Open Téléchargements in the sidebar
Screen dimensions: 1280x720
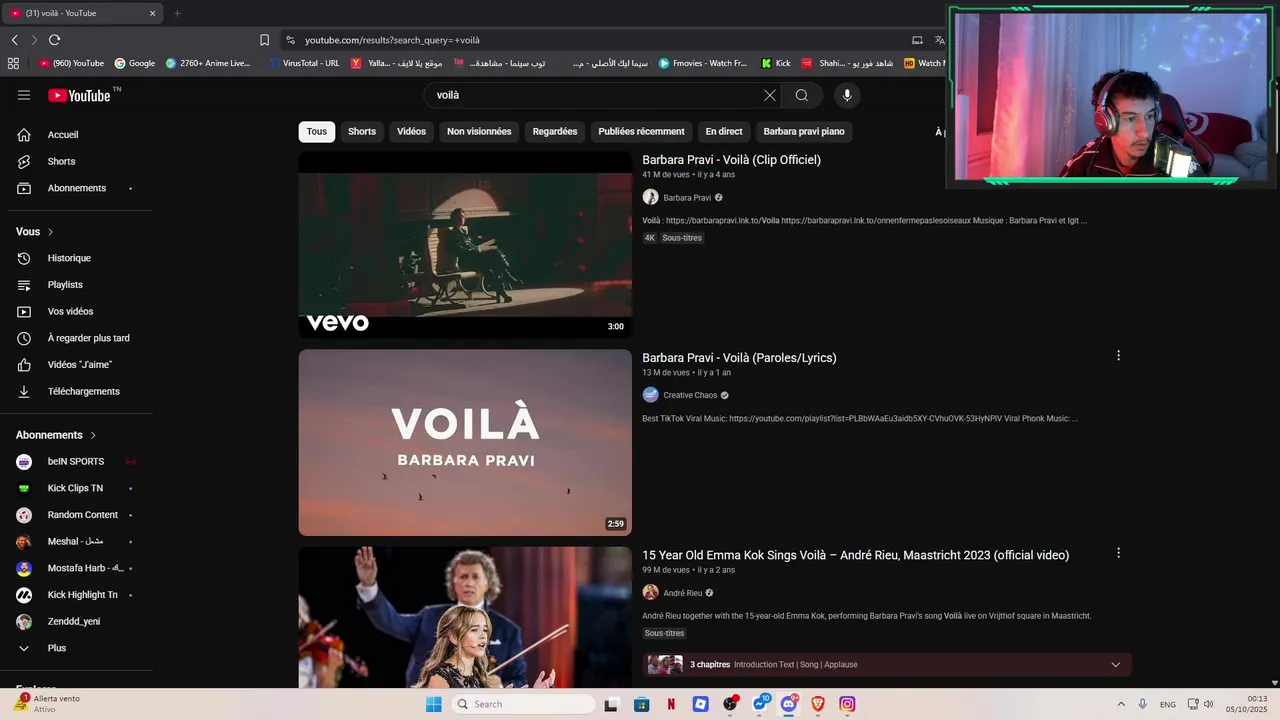(78, 391)
